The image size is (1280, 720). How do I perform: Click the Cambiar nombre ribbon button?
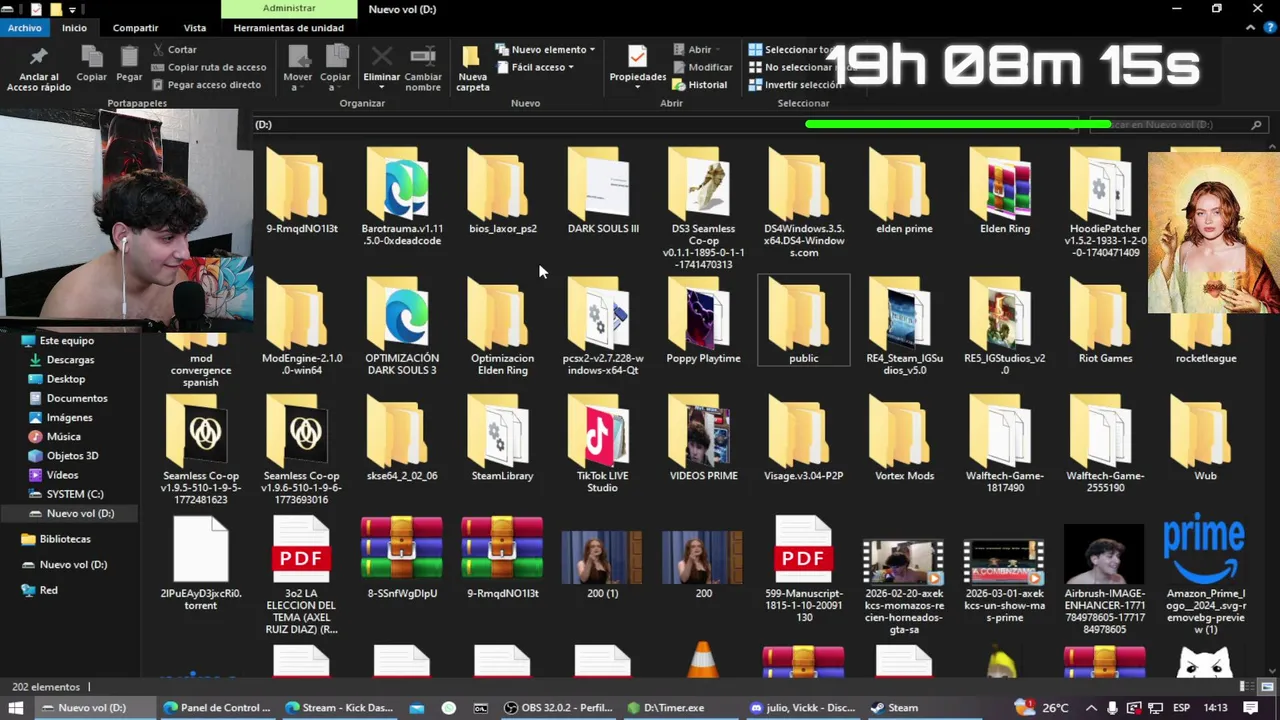click(x=423, y=69)
